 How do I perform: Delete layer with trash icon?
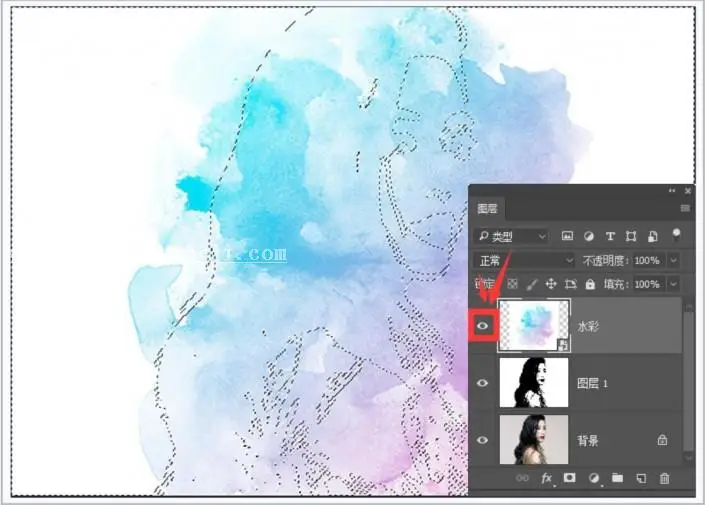(665, 478)
